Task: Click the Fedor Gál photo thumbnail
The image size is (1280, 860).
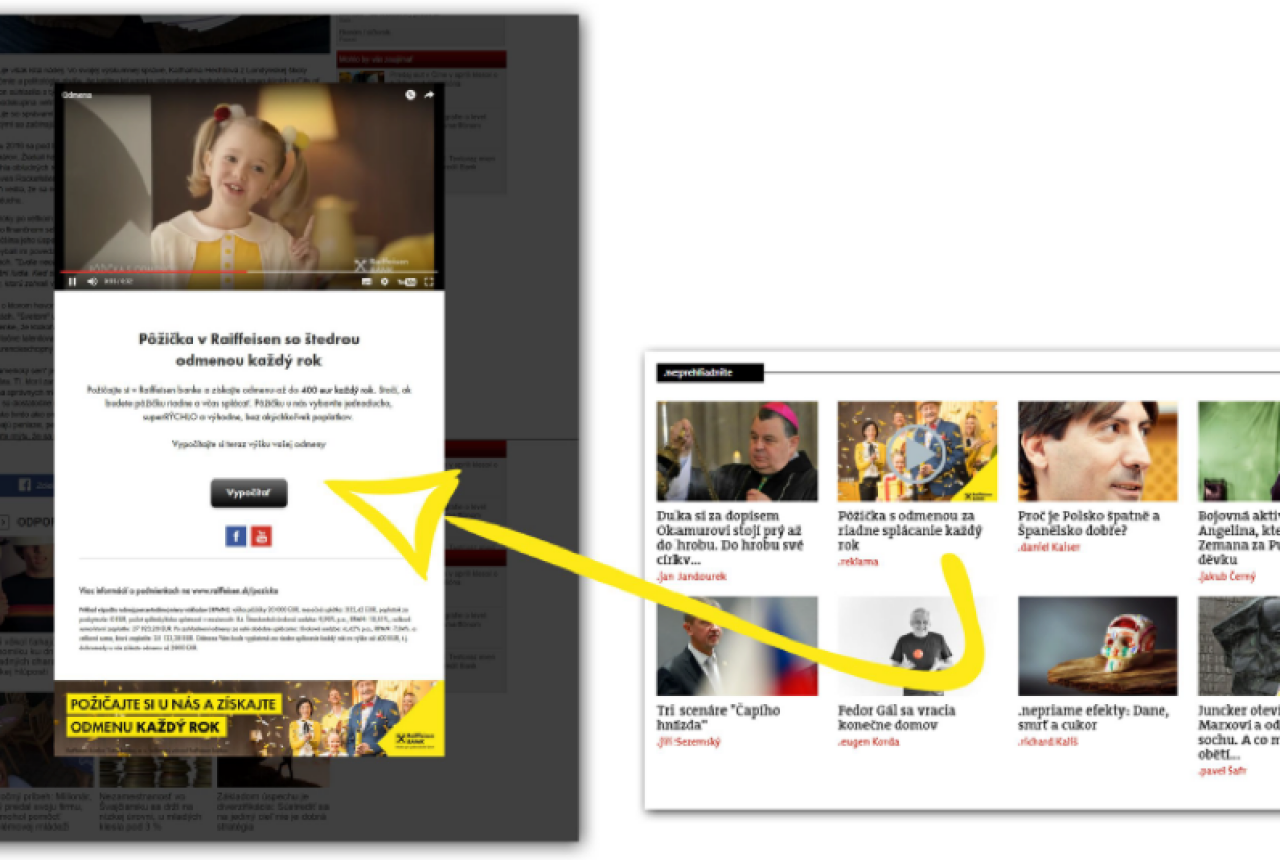Action: (917, 646)
